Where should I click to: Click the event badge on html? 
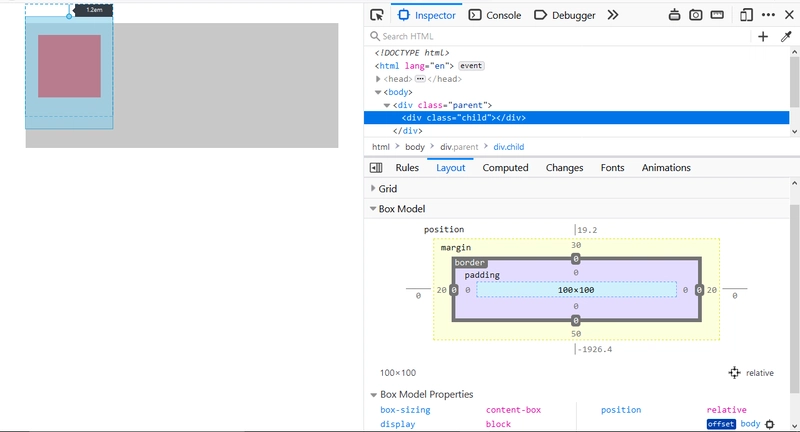[471, 66]
